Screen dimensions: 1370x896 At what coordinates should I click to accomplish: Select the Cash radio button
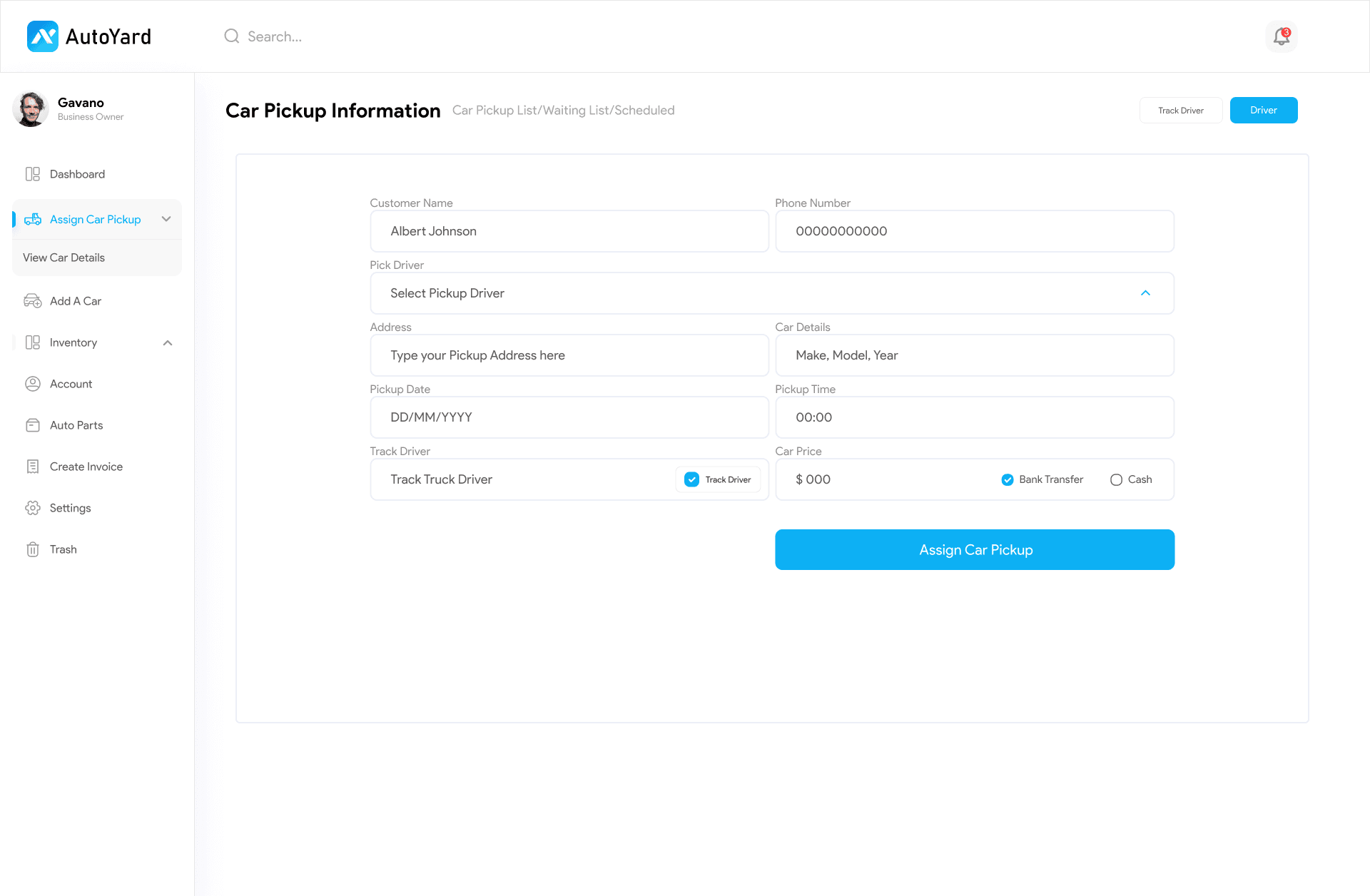pos(1116,479)
